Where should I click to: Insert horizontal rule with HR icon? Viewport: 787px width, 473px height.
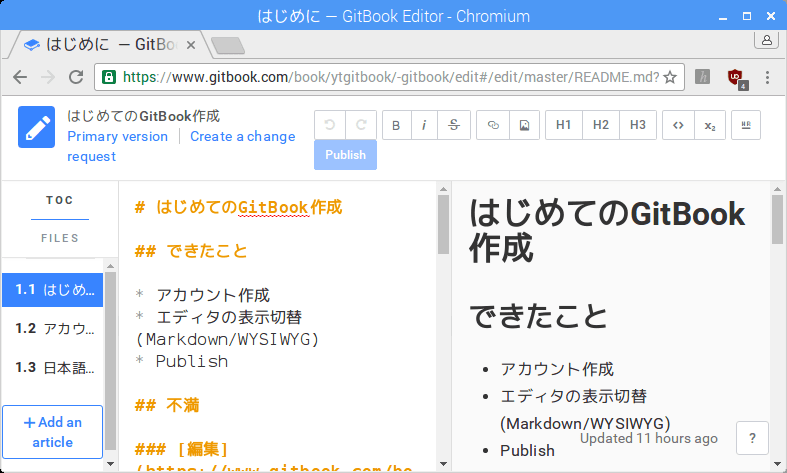tap(746, 125)
